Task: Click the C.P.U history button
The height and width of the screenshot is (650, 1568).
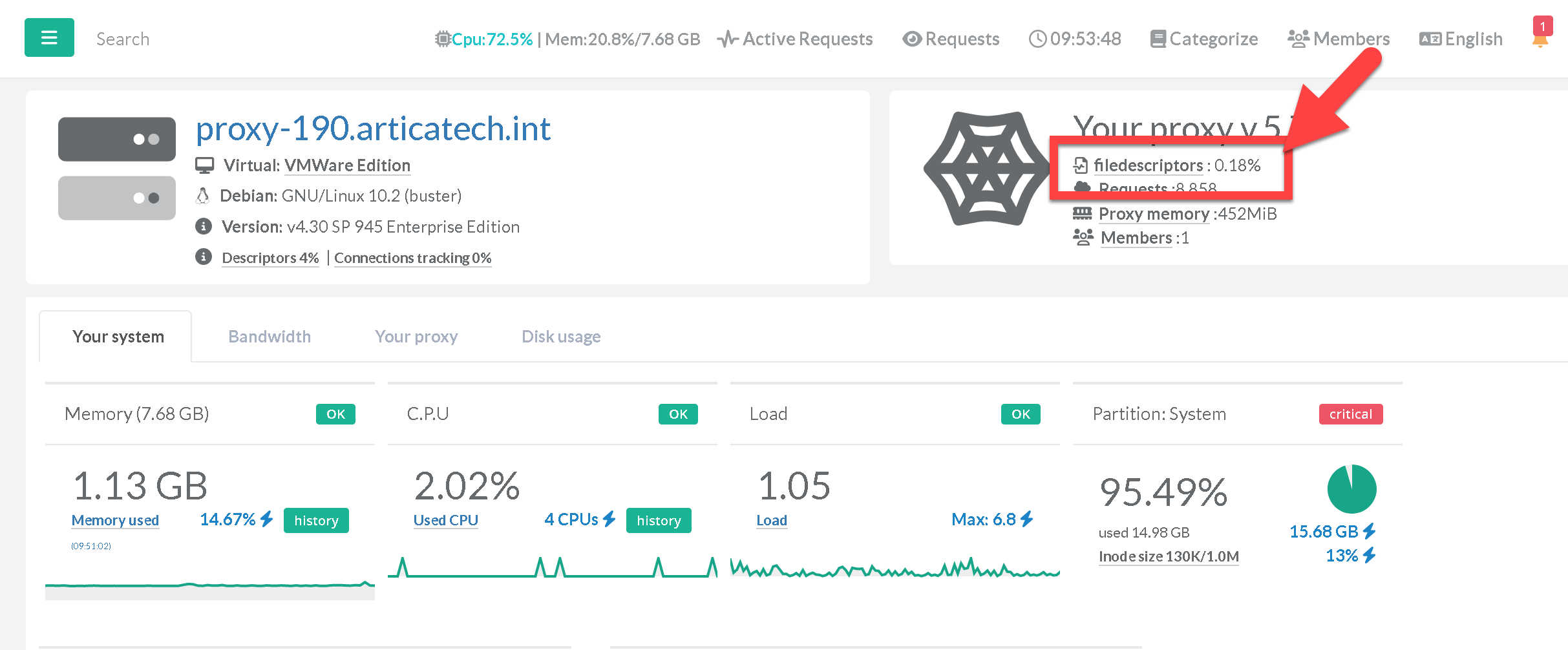Action: coord(659,521)
